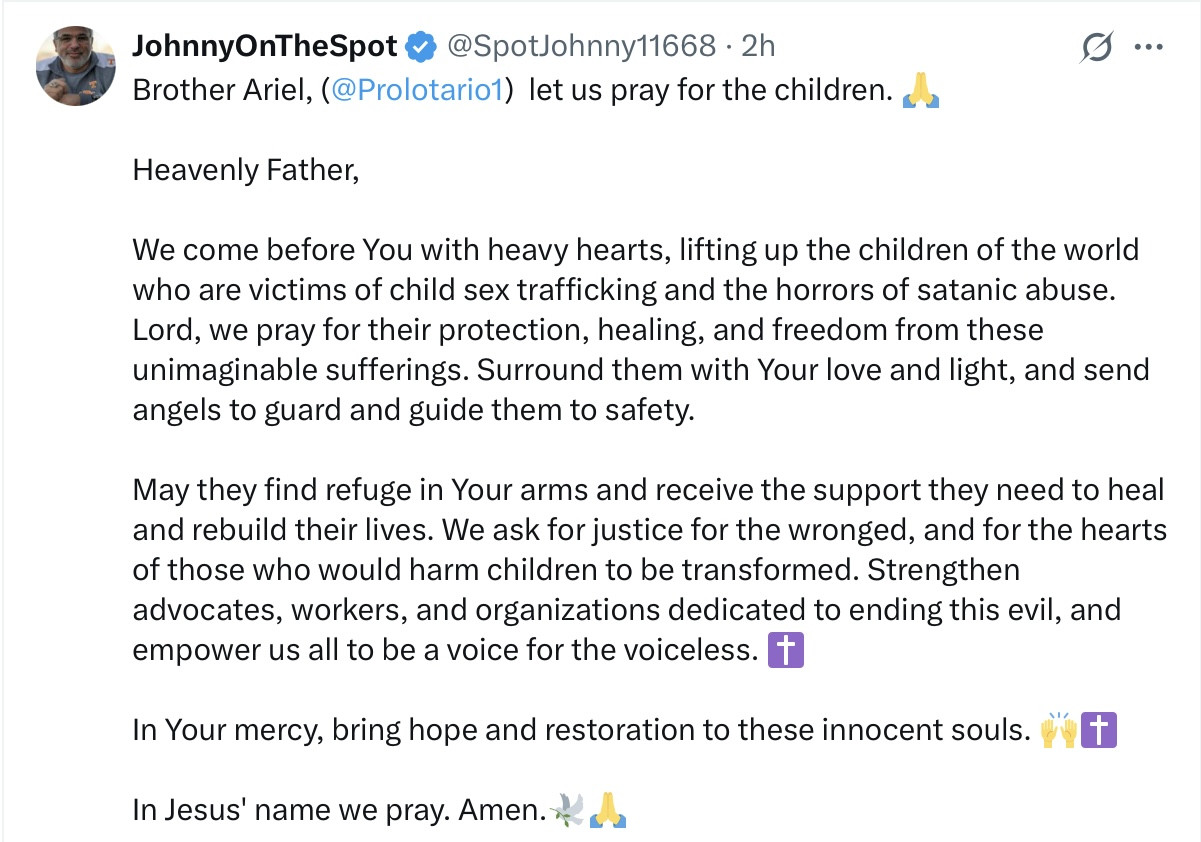The width and height of the screenshot is (1201, 842).
Task: Click the "In Jesus' name we pray" line
Action: pos(336,810)
